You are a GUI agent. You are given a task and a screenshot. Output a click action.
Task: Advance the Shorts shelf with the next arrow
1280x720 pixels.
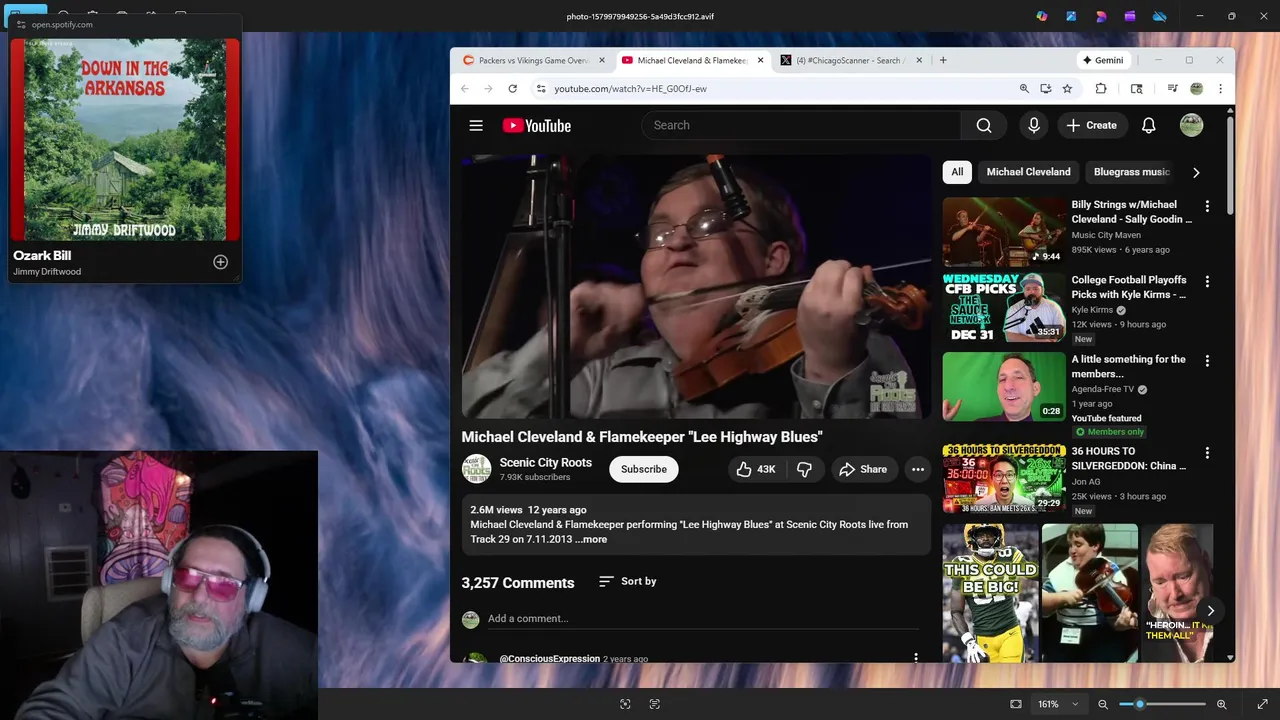(x=1210, y=610)
